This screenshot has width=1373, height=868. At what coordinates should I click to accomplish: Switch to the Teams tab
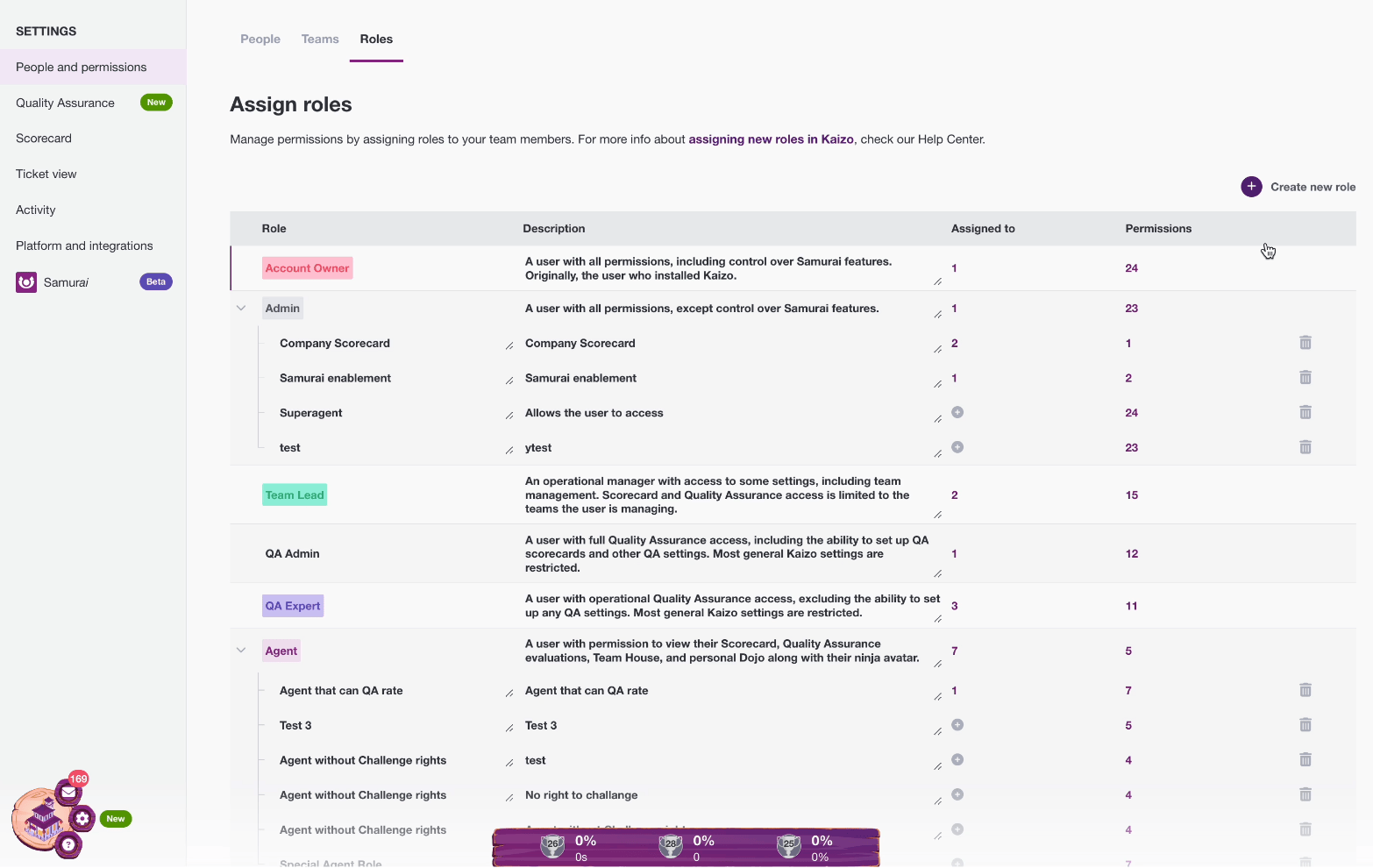320,39
